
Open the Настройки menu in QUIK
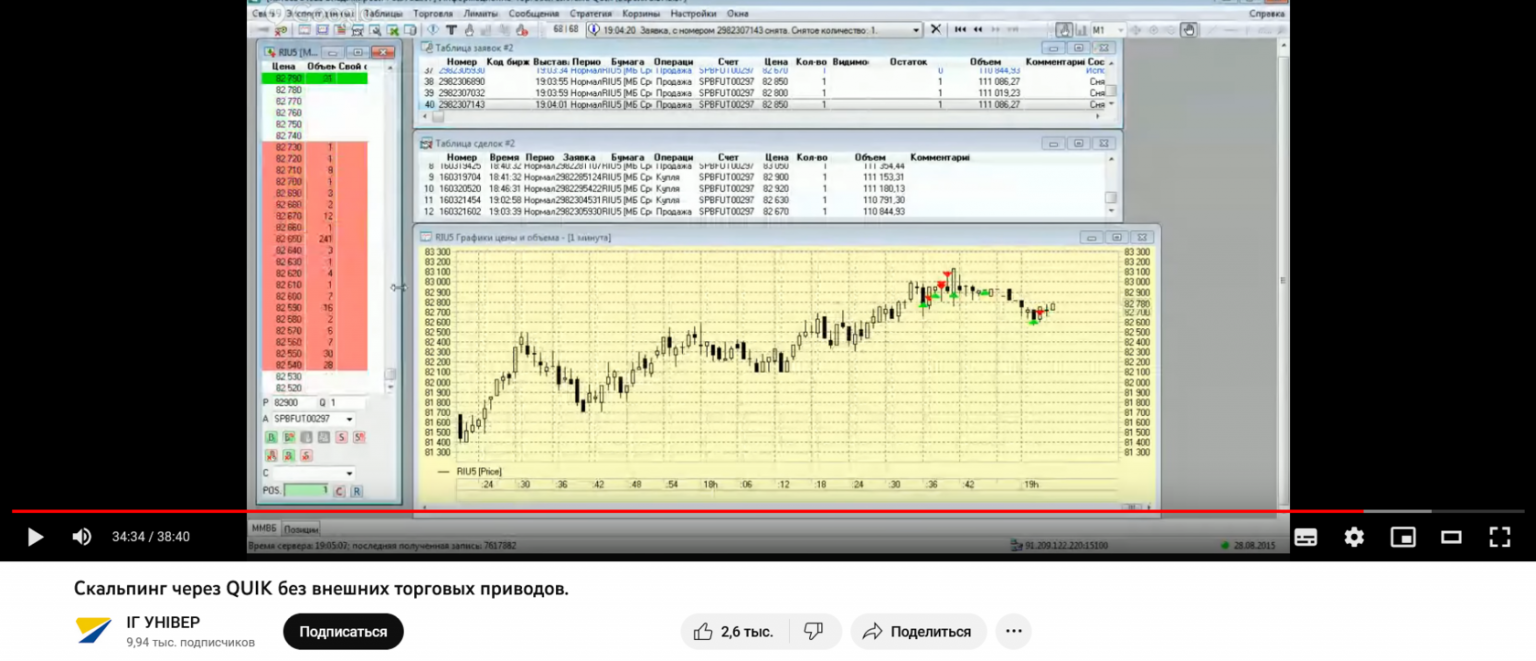point(692,14)
